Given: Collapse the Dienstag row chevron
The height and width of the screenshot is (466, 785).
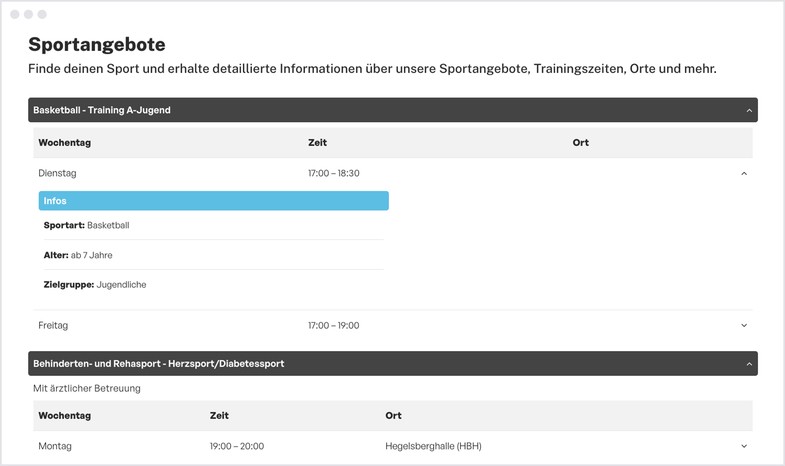Looking at the screenshot, I should (x=744, y=173).
